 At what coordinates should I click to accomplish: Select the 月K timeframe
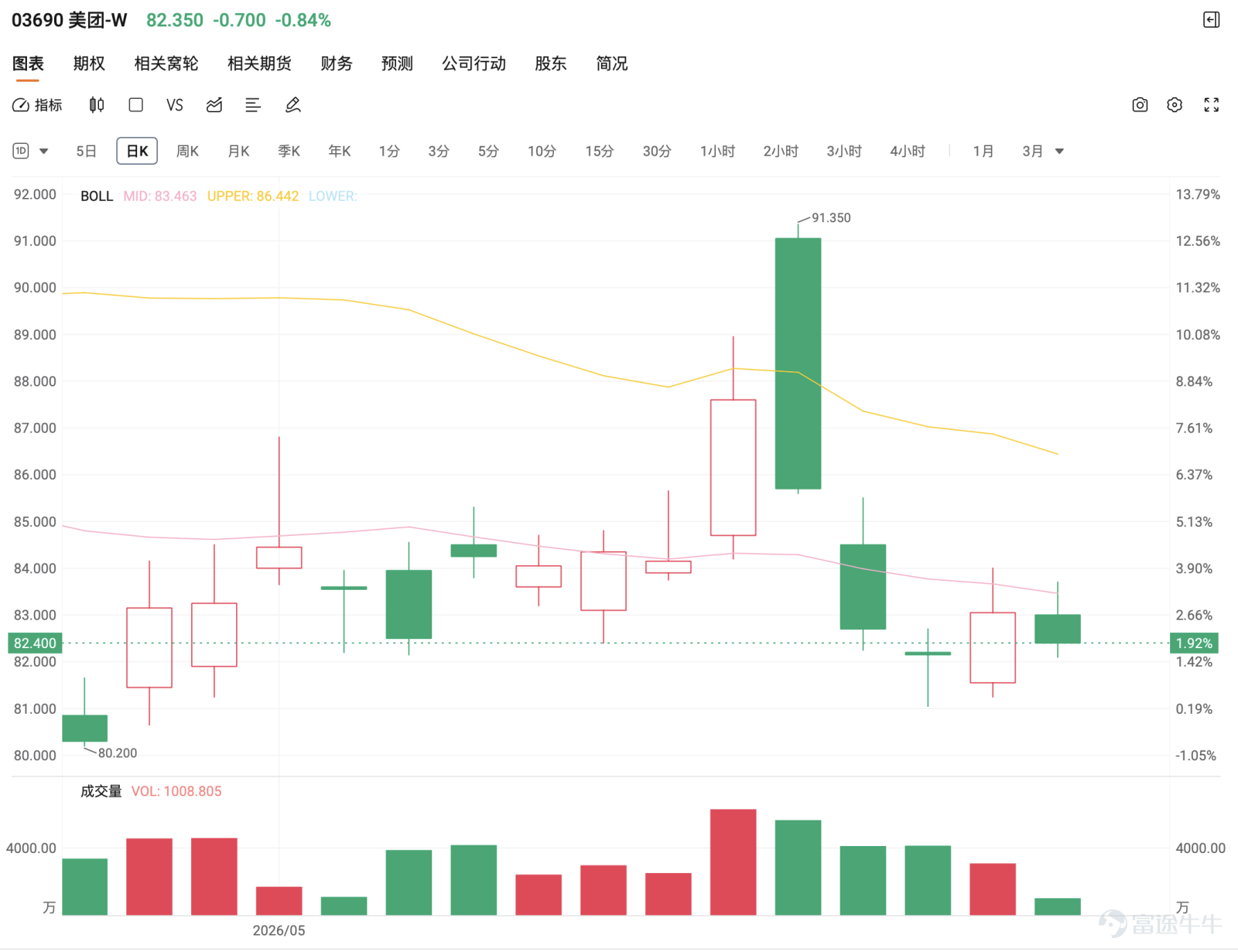click(238, 152)
